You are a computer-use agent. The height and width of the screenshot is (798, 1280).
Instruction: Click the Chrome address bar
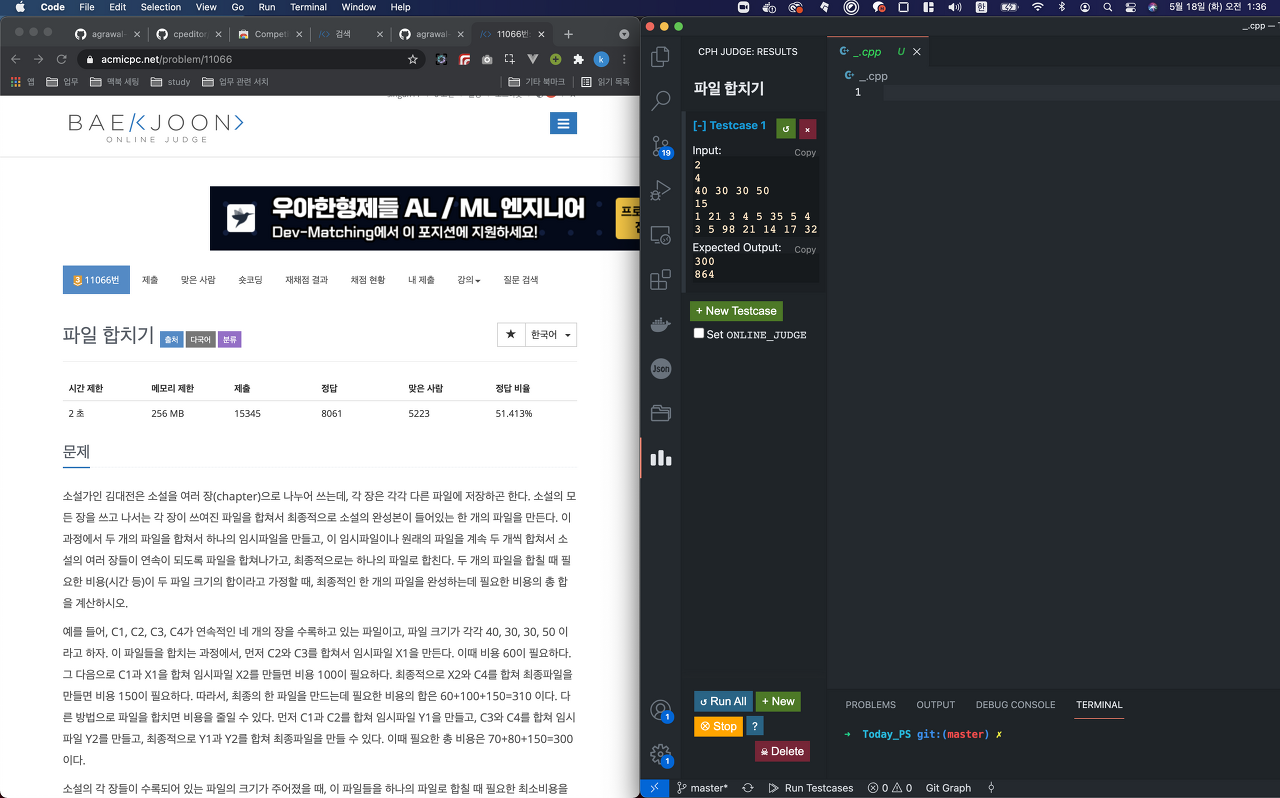point(250,60)
